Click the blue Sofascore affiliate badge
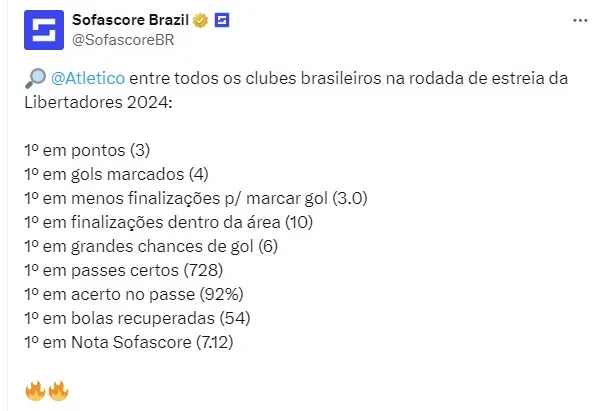Image resolution: width=597 pixels, height=411 pixels. [222, 20]
